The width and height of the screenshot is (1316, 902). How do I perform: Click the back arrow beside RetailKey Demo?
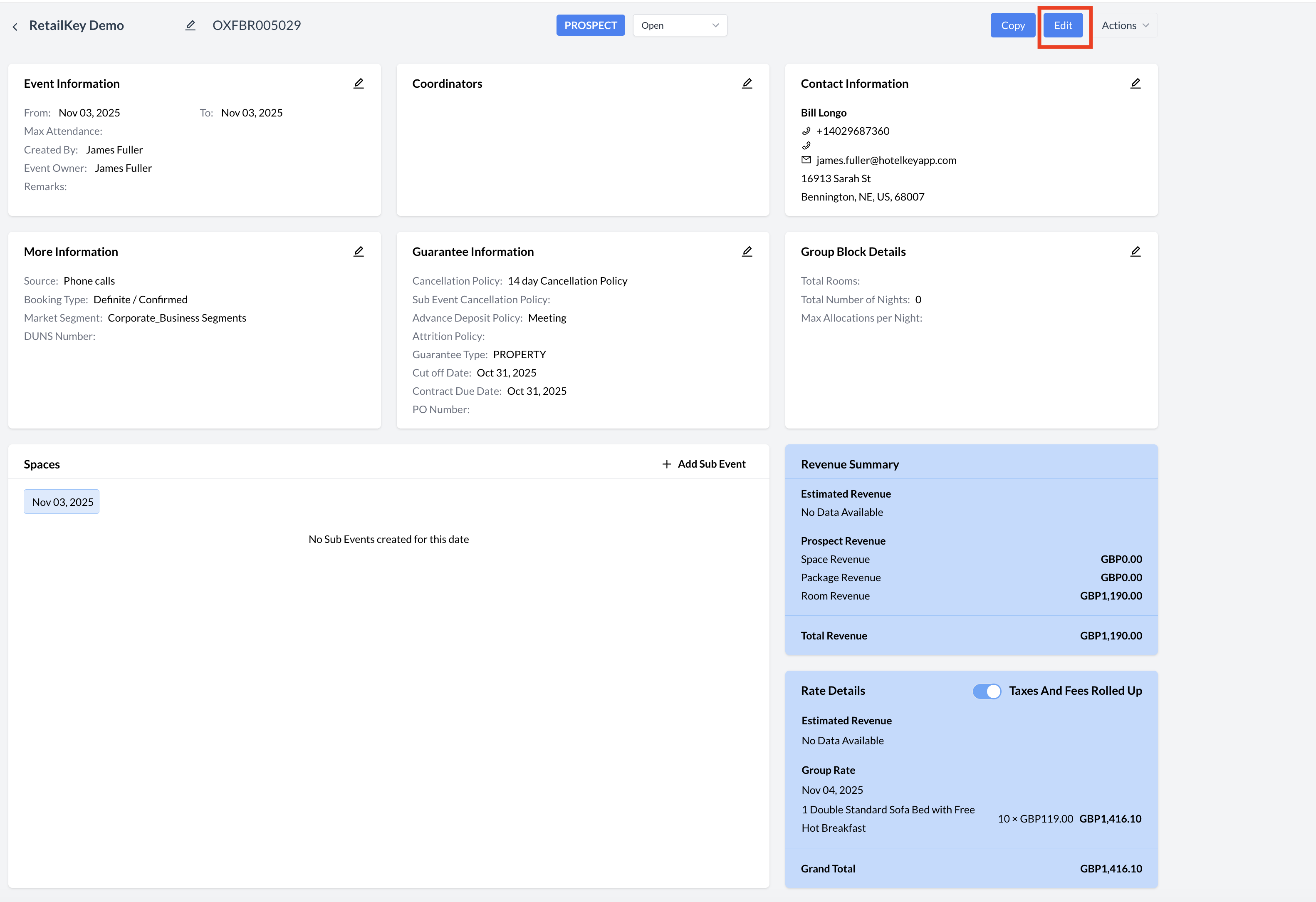point(15,26)
